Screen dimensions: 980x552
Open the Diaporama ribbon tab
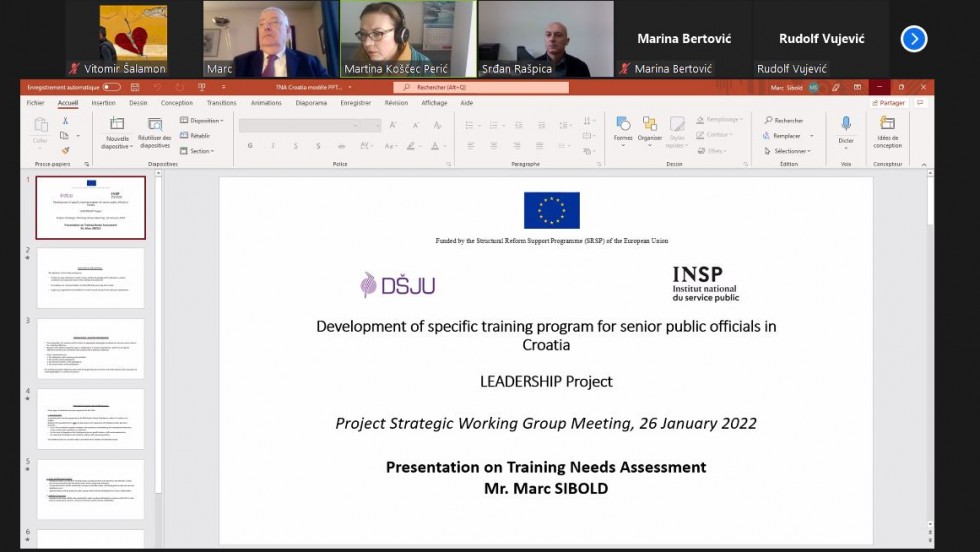pos(311,103)
